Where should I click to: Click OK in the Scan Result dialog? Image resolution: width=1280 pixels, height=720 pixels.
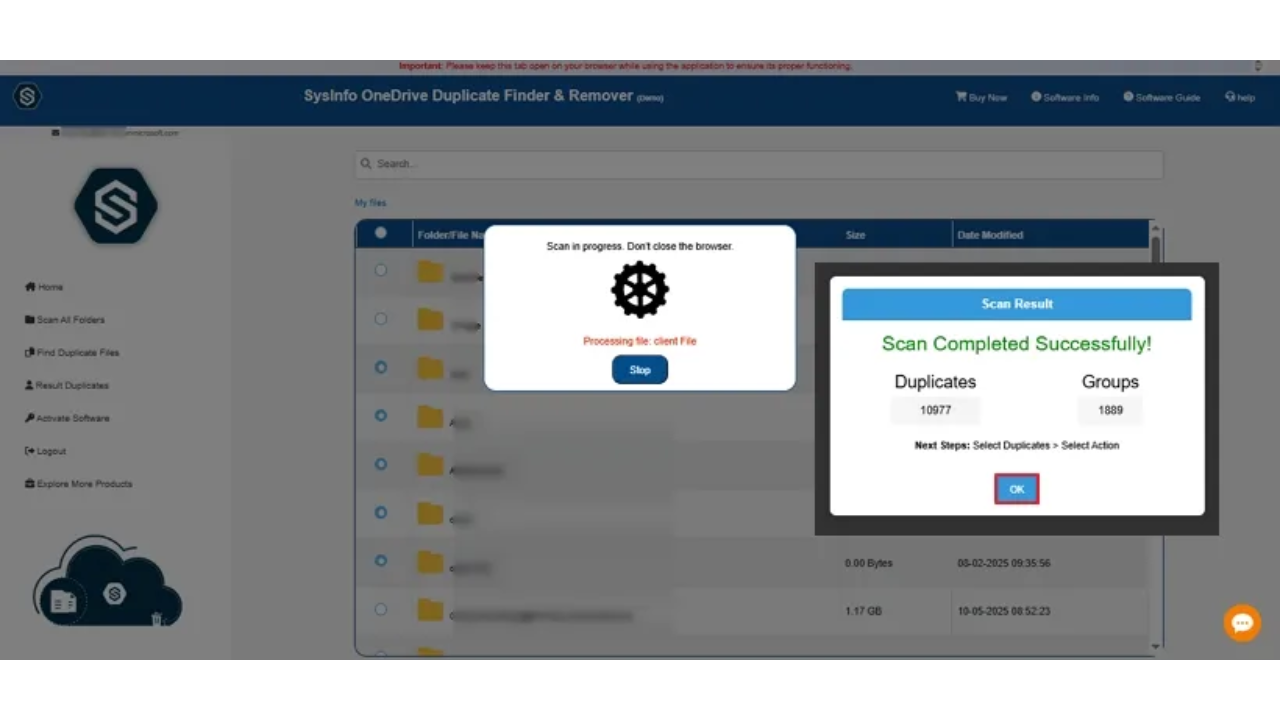point(1017,489)
